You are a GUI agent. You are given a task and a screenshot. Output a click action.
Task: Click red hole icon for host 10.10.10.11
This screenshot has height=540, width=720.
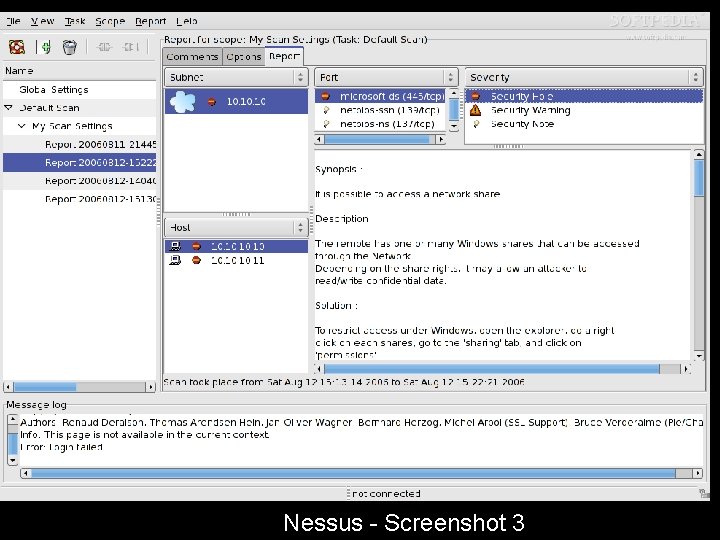click(197, 260)
